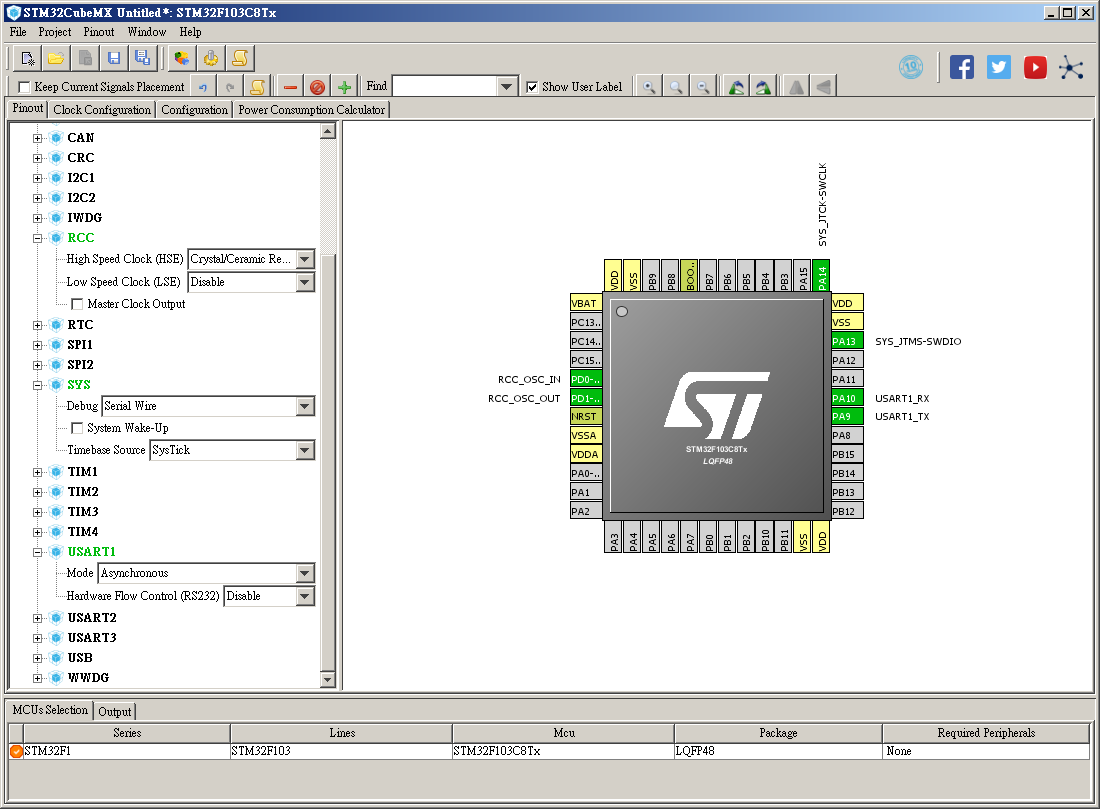
Task: Click the PA10 pin on the chip
Action: 847,399
